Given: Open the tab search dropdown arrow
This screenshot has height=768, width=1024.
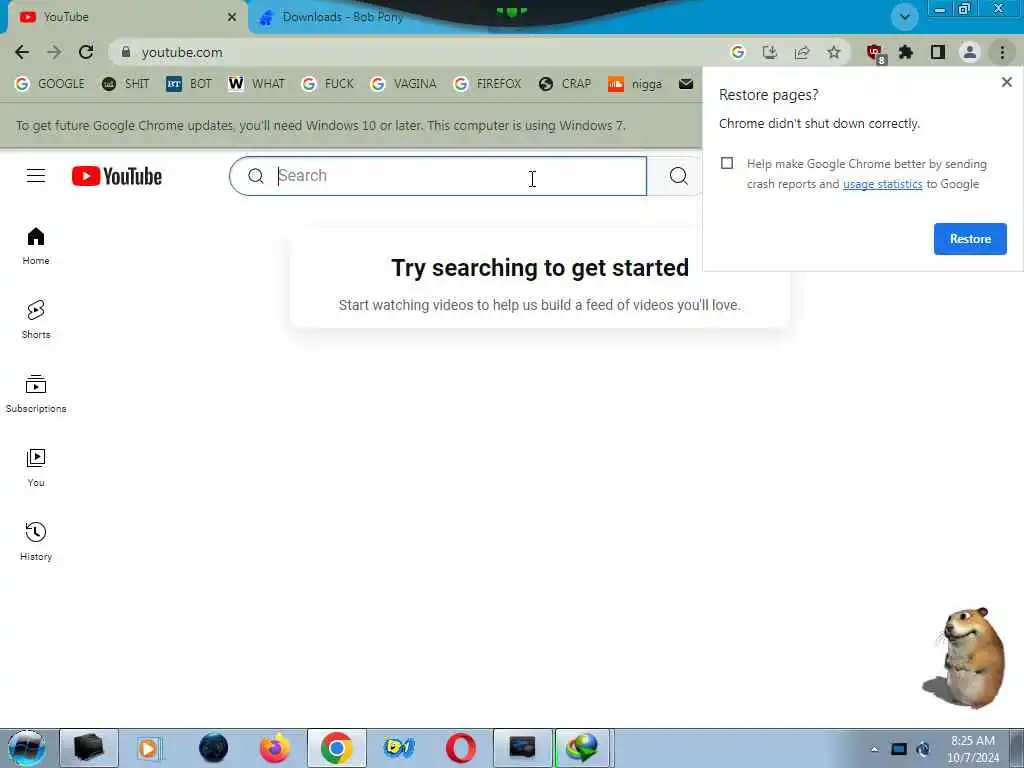Looking at the screenshot, I should click(905, 17).
